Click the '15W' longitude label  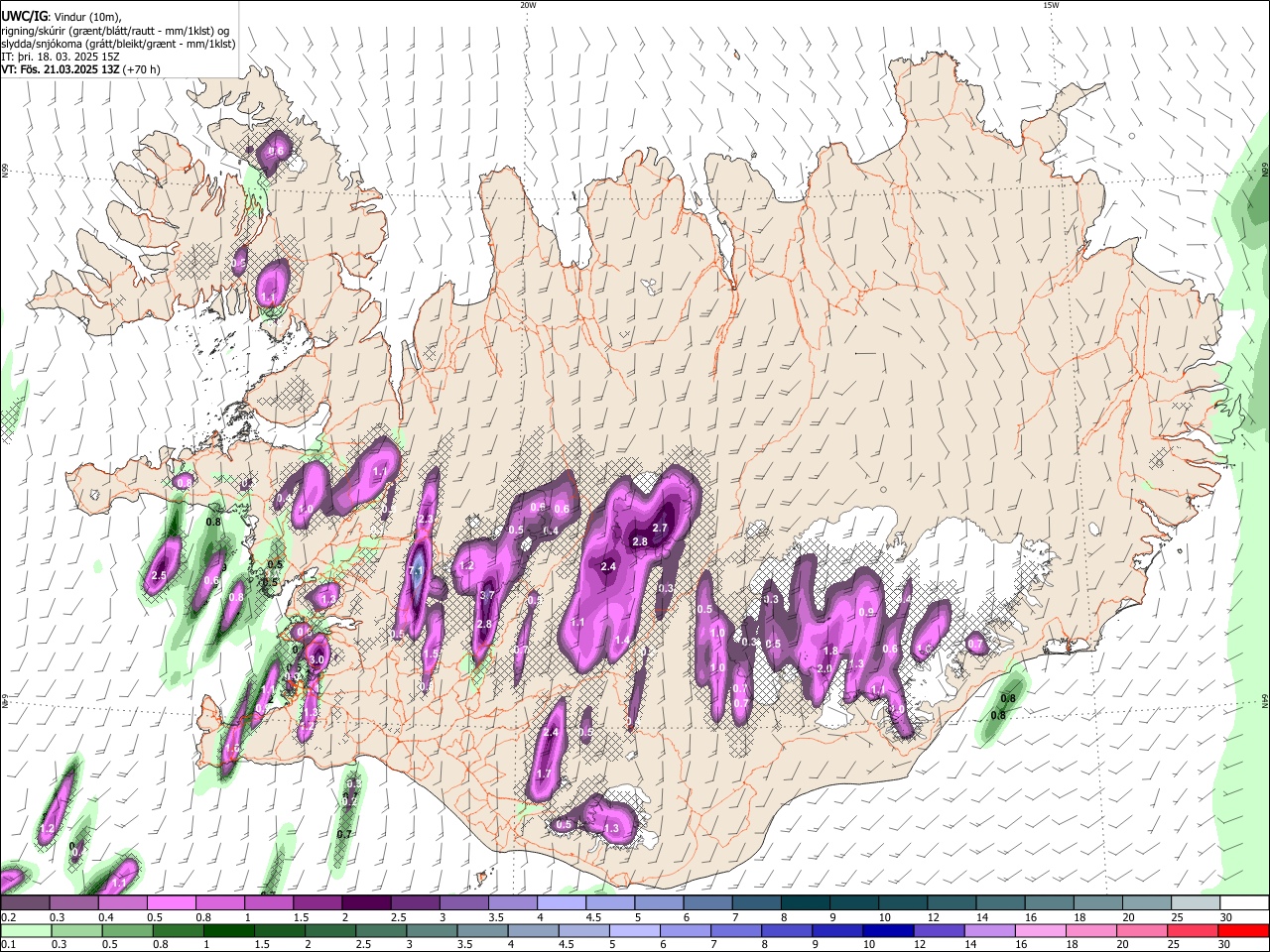point(1051,5)
